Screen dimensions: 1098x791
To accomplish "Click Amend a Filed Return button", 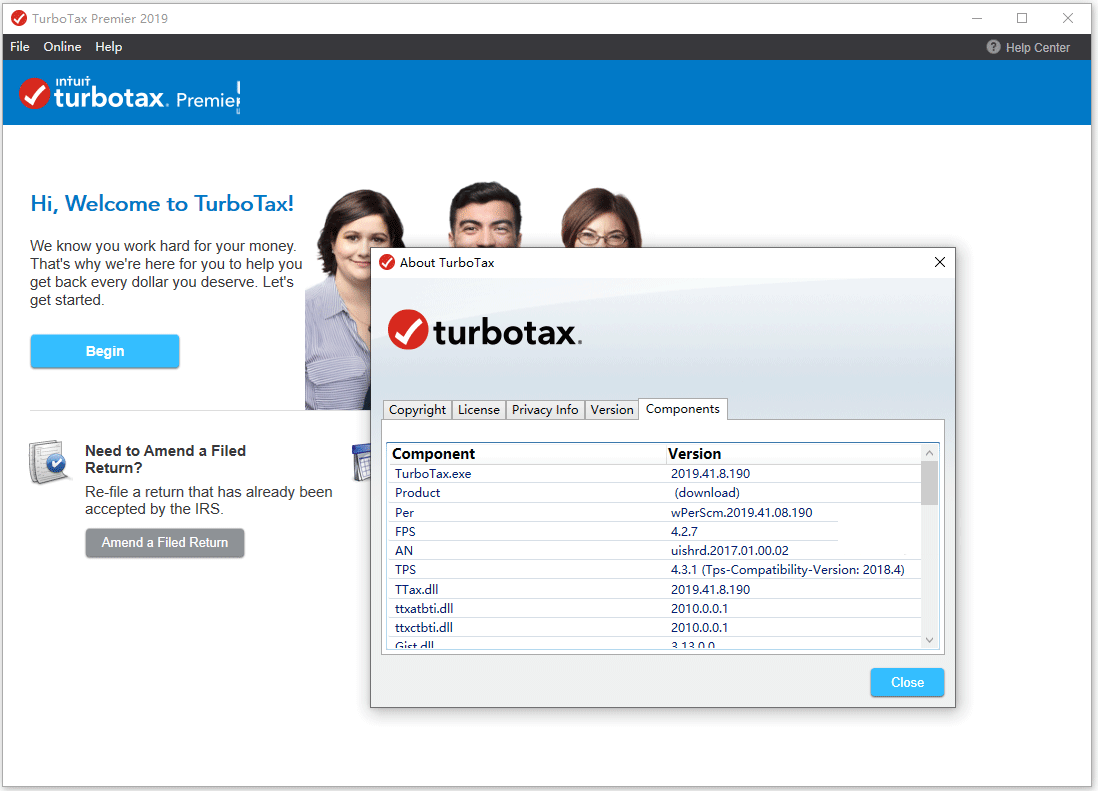I will pos(165,542).
